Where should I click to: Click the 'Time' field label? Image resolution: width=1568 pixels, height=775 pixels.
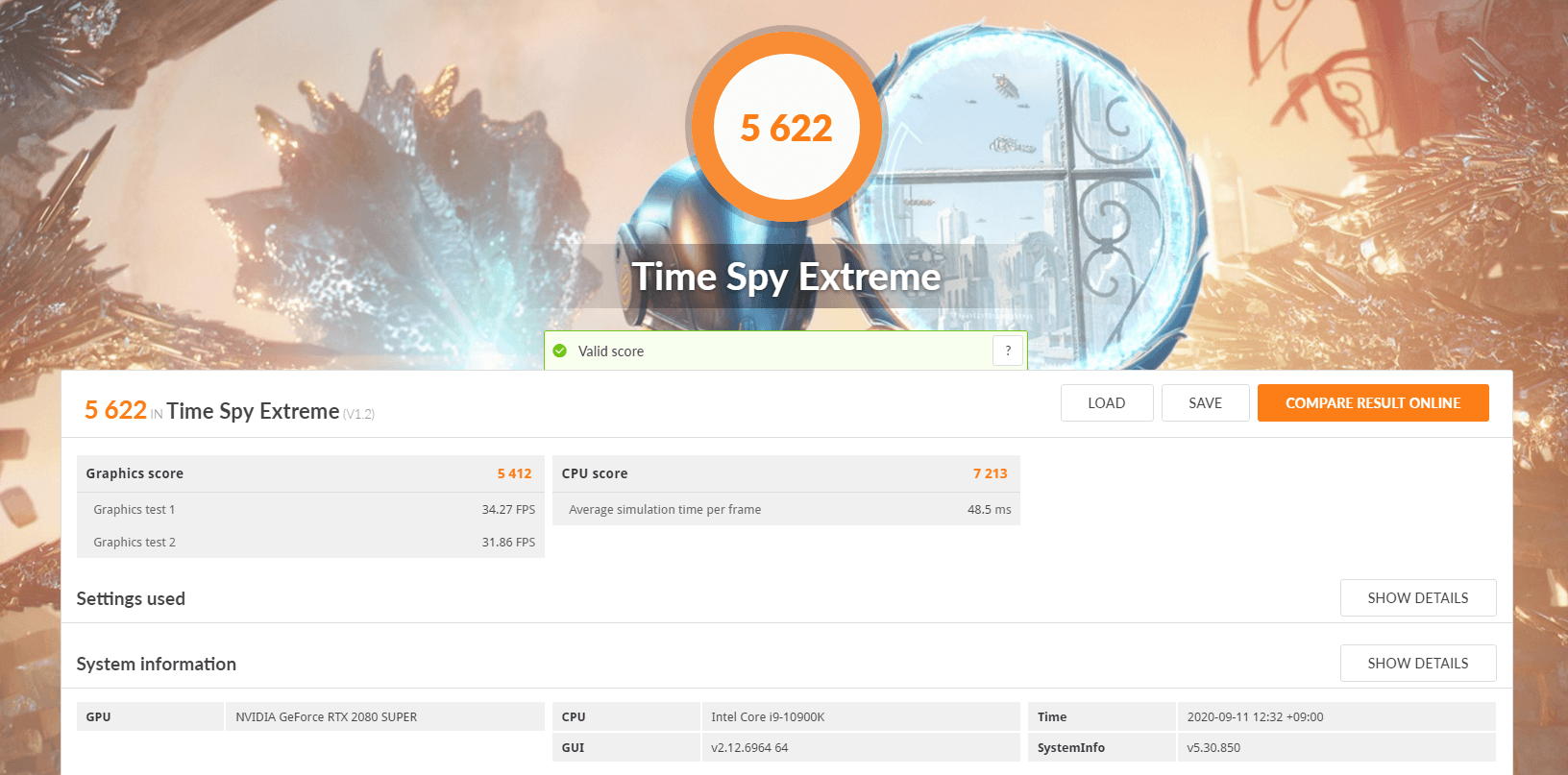point(1052,717)
